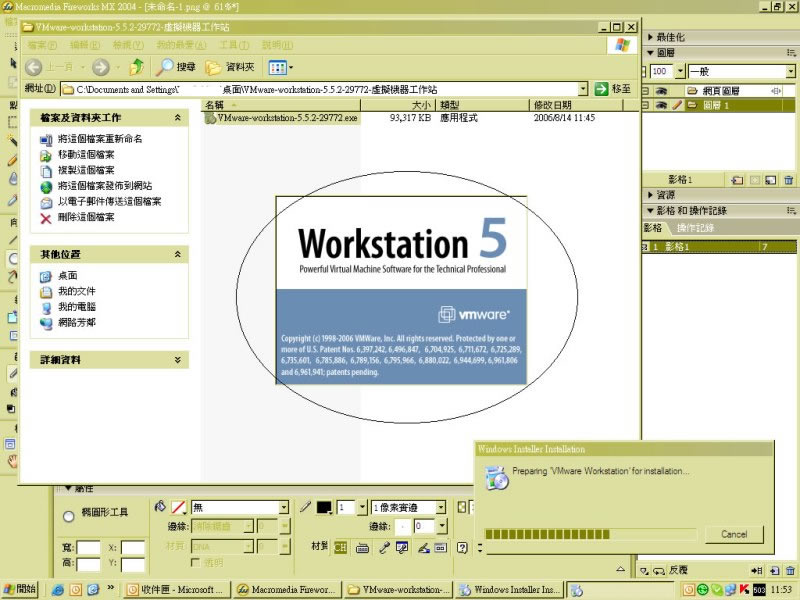Cancel the Windows Installer preparation
The height and width of the screenshot is (600, 800).
point(734,534)
